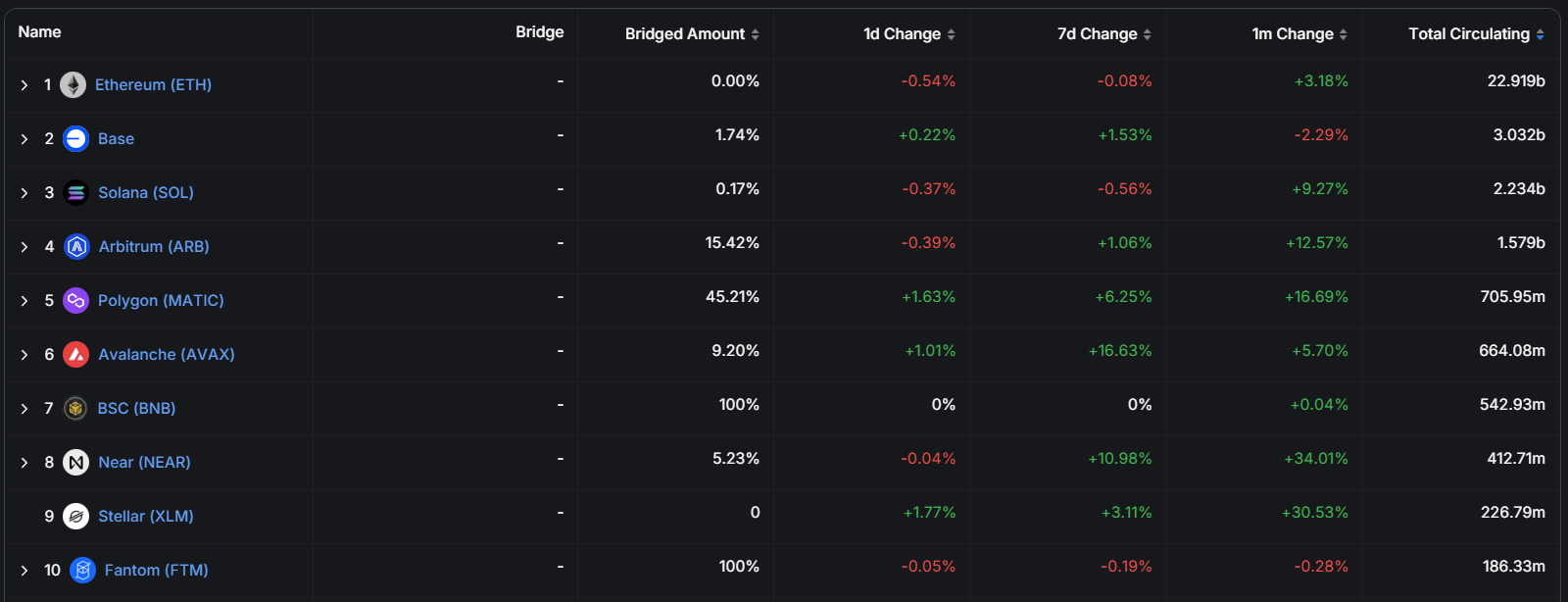1568x602 pixels.
Task: Click the Base chain logo icon
Action: 75,139
